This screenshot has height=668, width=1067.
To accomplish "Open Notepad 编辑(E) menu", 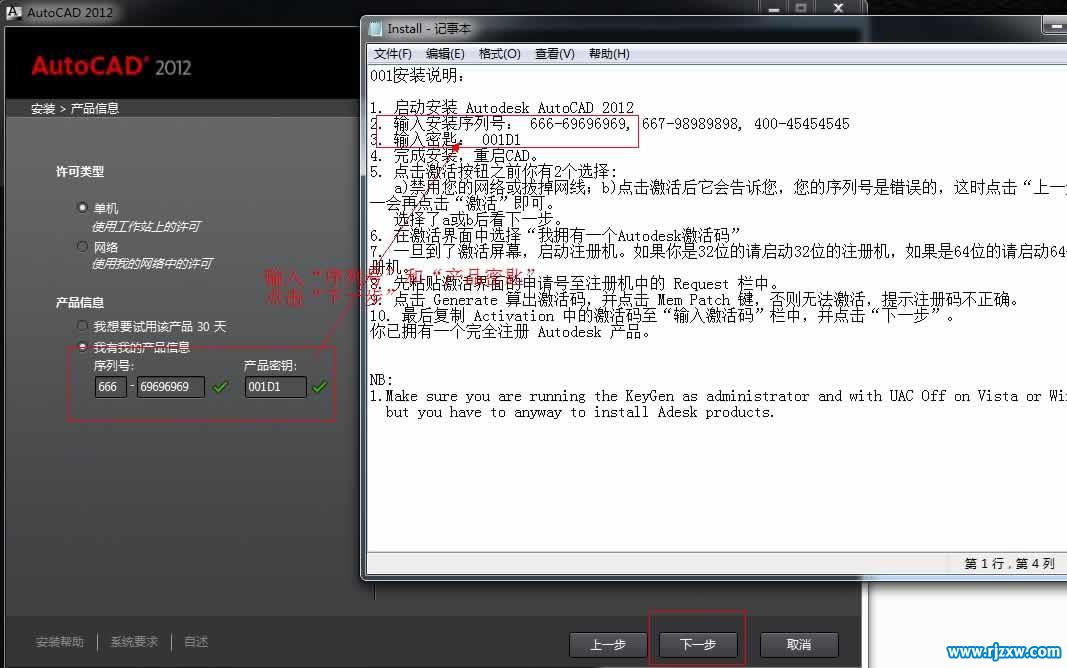I will pyautogui.click(x=445, y=54).
